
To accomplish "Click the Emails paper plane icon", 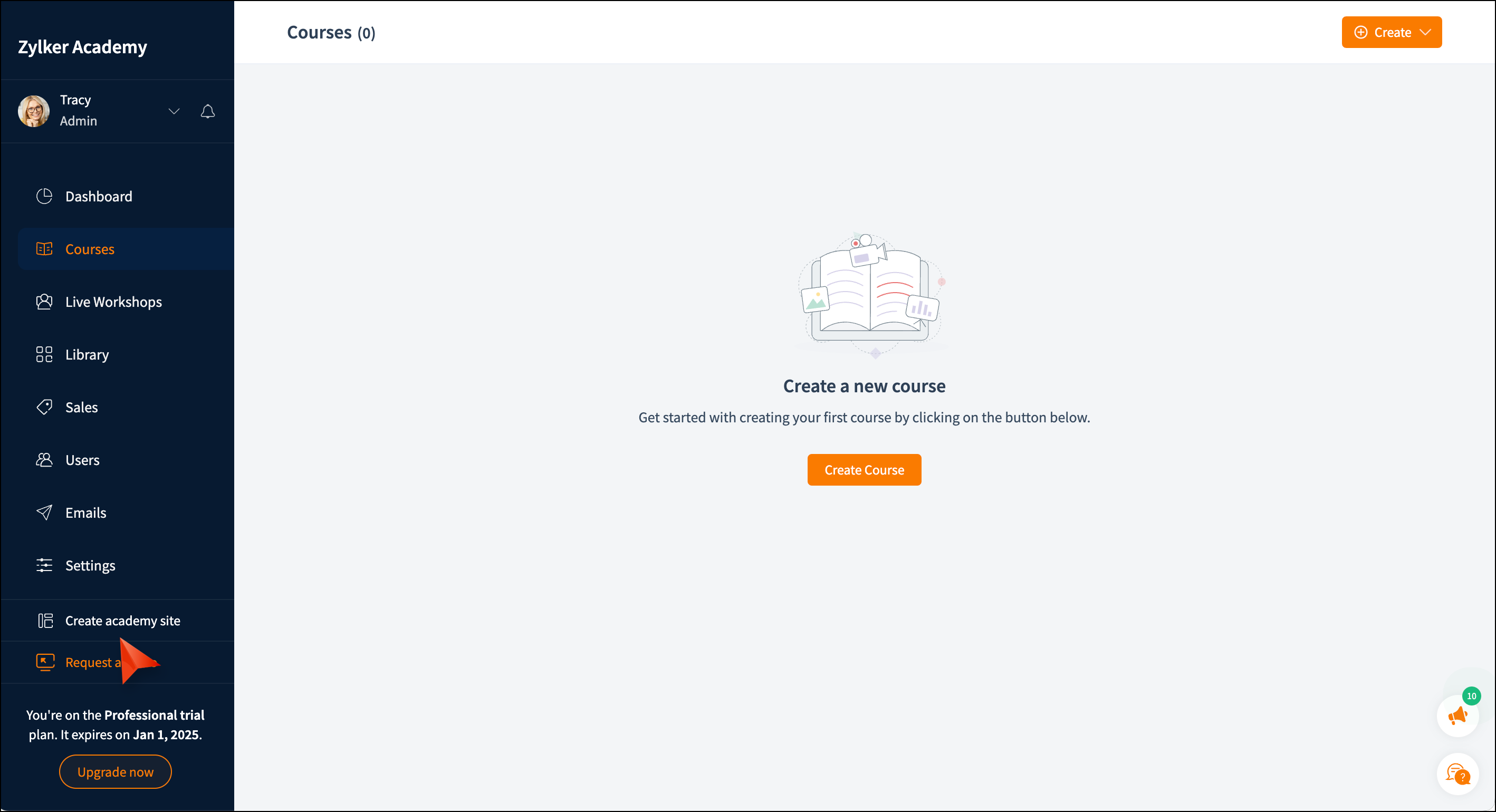I will click(44, 513).
